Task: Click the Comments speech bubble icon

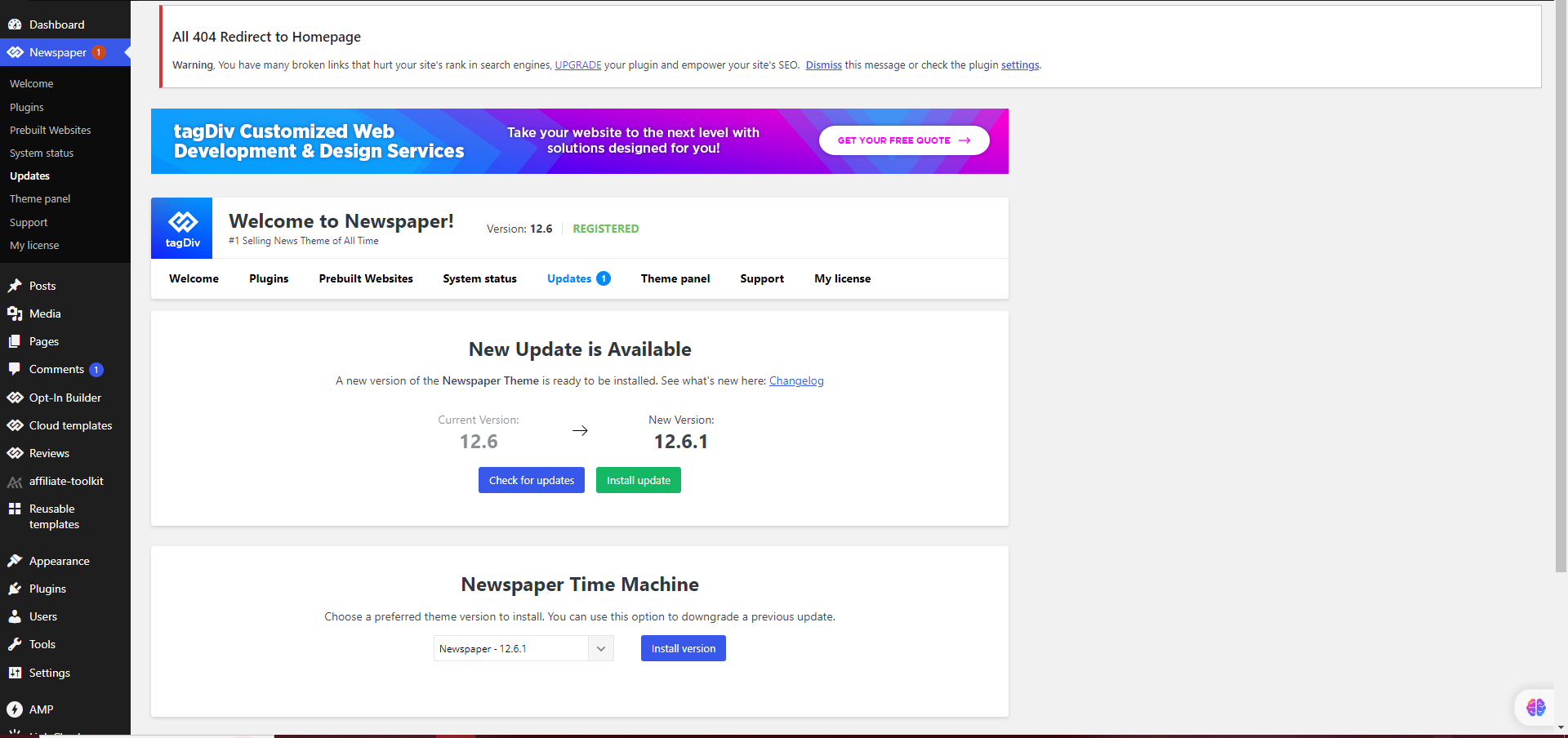Action: (x=15, y=369)
